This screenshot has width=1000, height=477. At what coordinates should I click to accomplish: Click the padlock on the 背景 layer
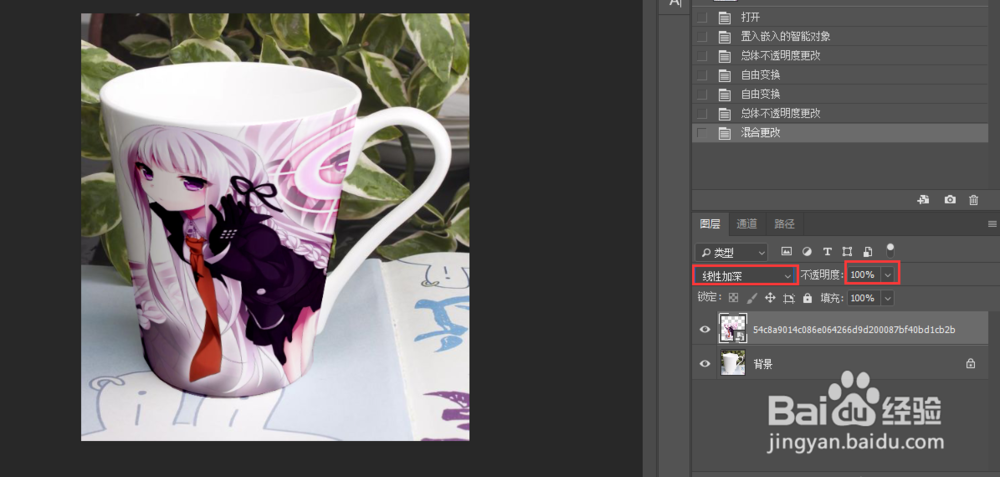(970, 363)
